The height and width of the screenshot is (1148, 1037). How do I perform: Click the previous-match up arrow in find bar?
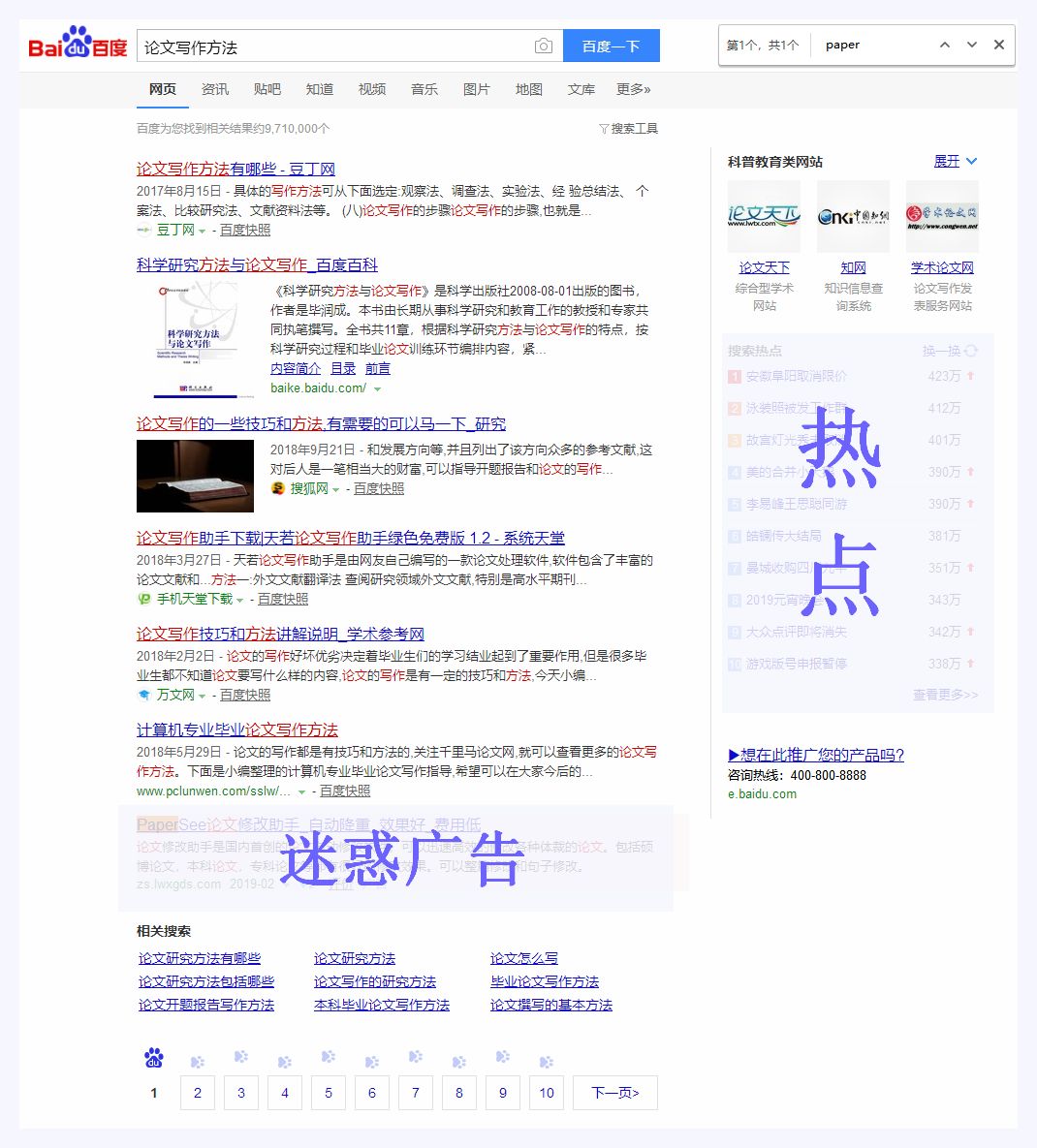coord(944,45)
